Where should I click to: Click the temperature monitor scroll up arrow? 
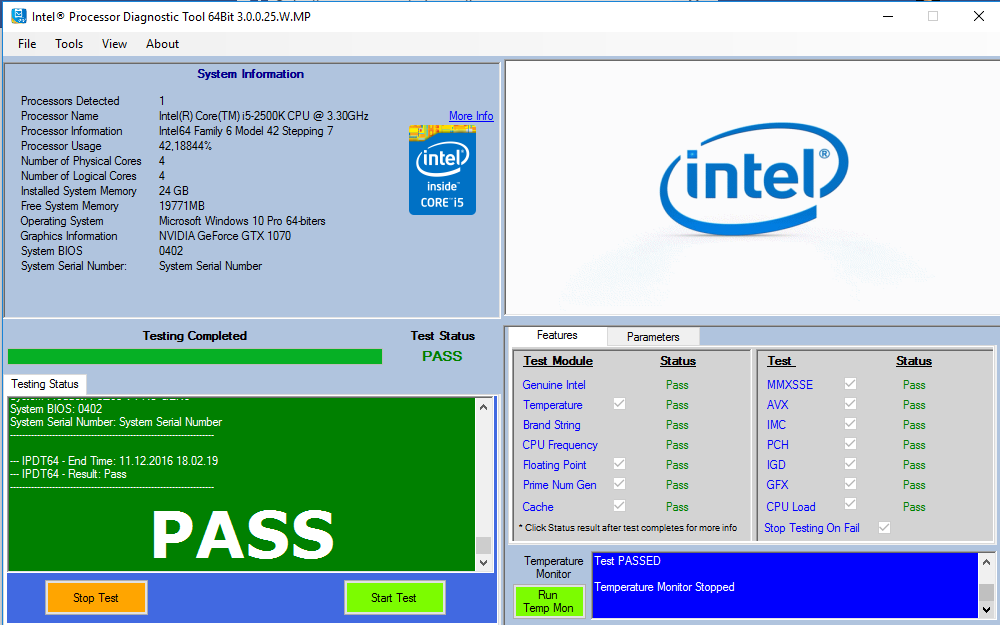pos(986,562)
